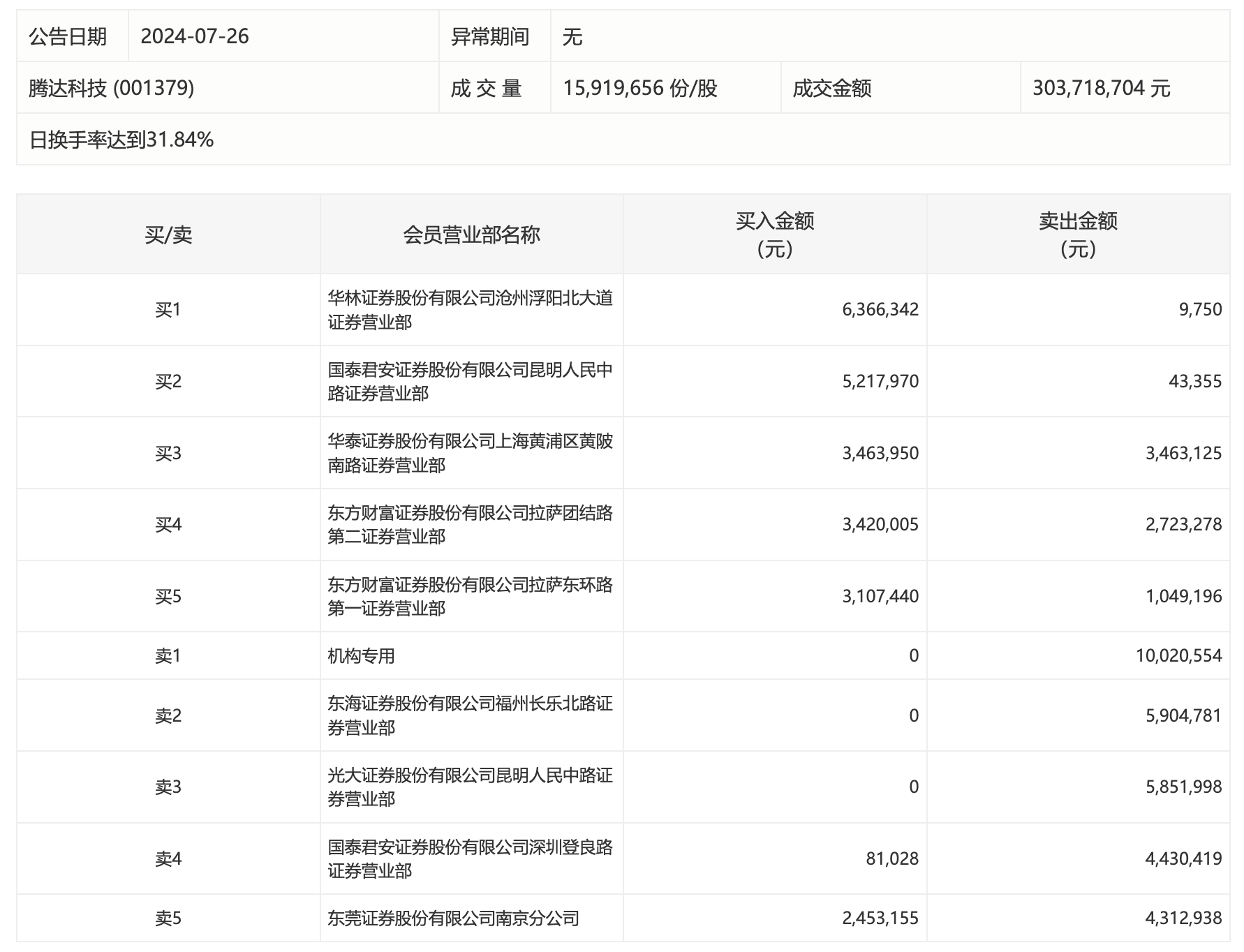Click sell amount 10,020,554

[1178, 655]
